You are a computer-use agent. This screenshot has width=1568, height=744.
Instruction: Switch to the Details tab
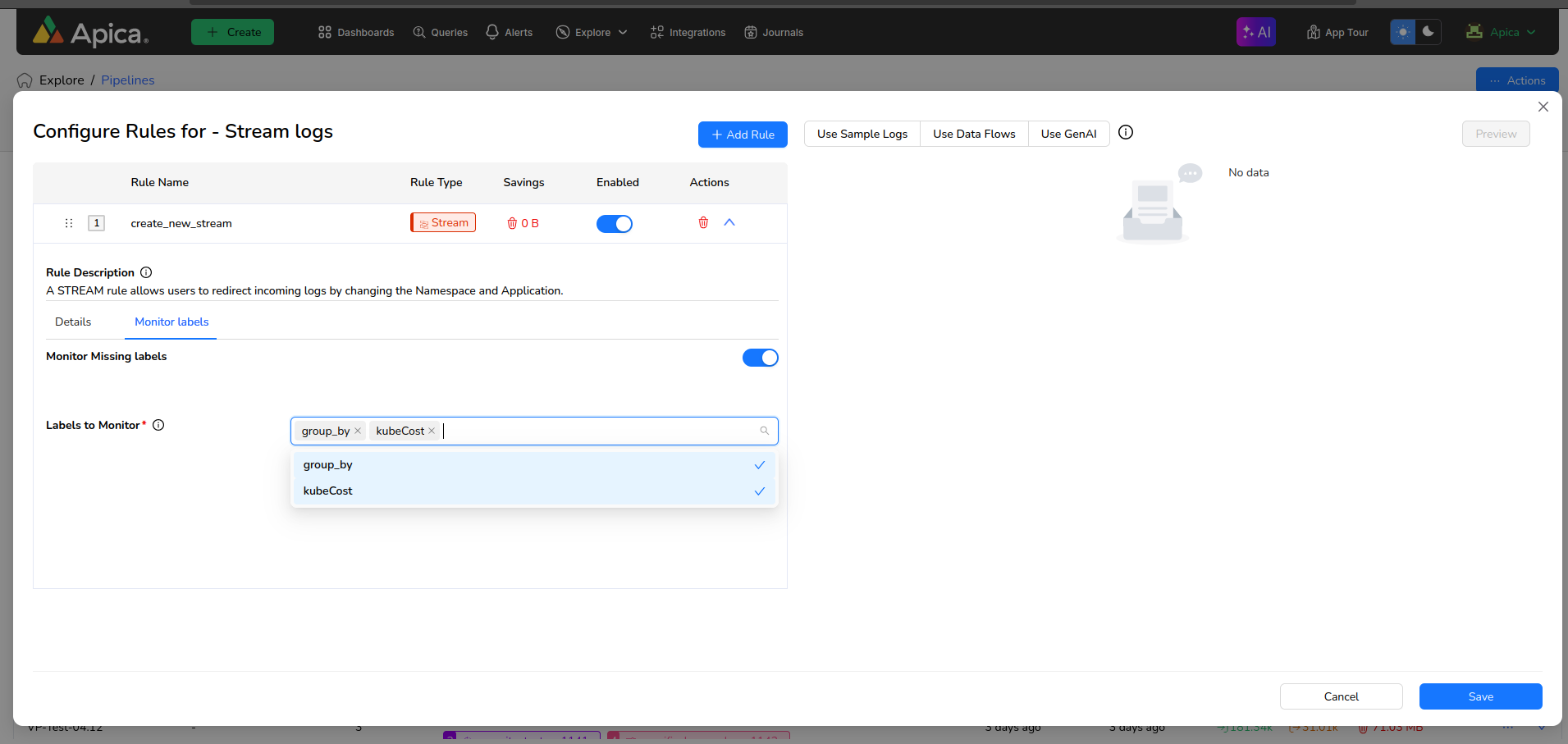tap(73, 322)
